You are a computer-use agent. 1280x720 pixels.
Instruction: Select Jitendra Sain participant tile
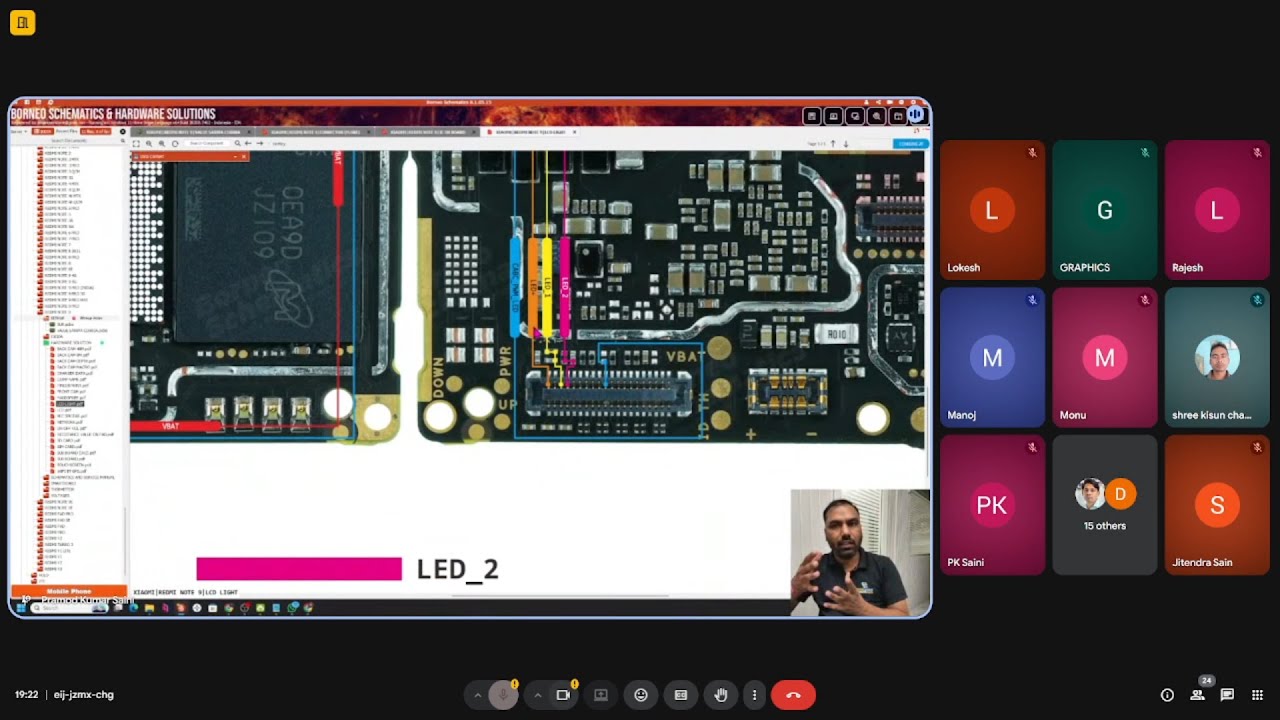coord(1217,505)
